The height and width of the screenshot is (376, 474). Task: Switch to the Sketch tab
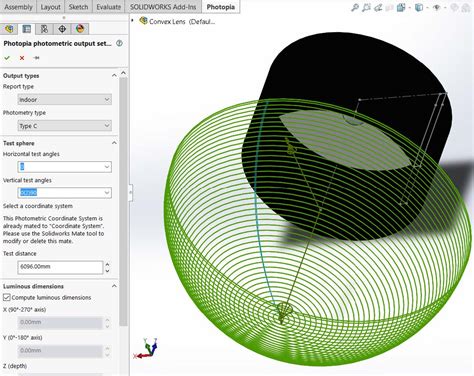(x=78, y=7)
